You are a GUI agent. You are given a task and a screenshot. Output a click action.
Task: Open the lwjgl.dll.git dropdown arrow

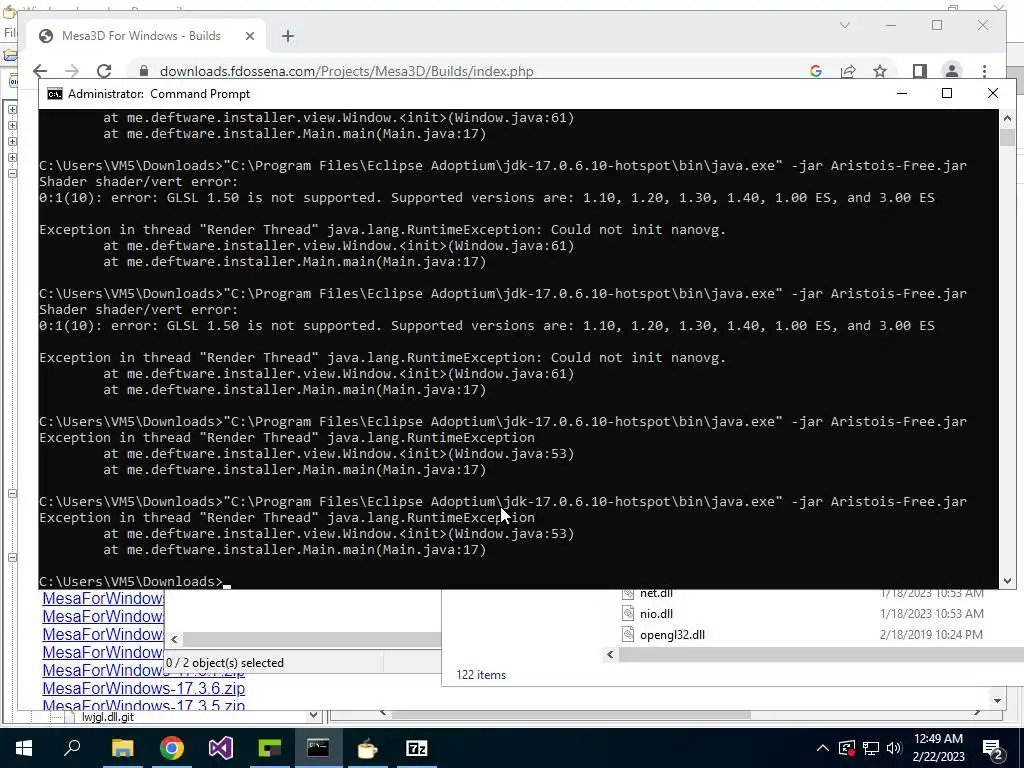[313, 716]
